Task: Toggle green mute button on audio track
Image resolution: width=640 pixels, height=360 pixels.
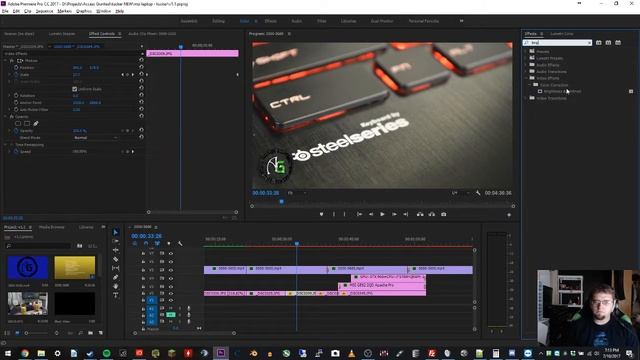Action: pos(171,314)
